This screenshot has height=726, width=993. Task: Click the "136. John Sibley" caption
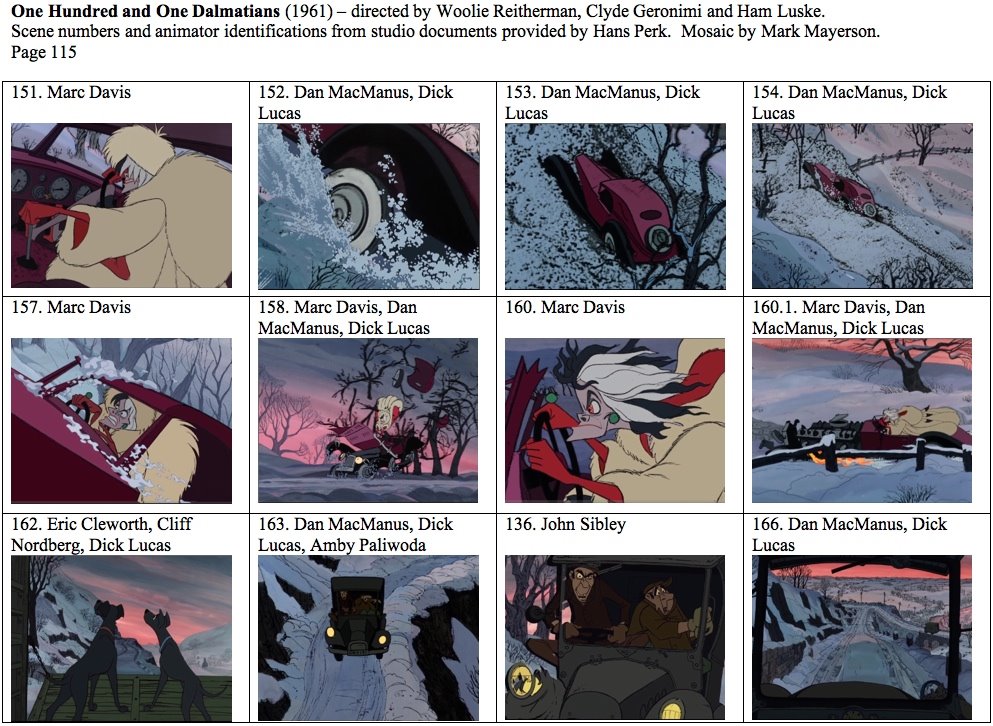tap(566, 525)
